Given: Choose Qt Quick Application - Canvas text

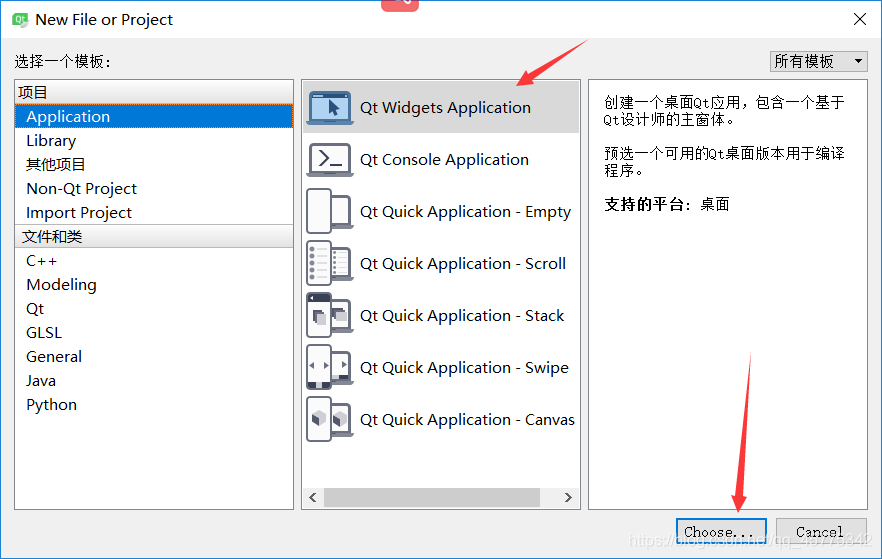Looking at the screenshot, I should tap(467, 420).
